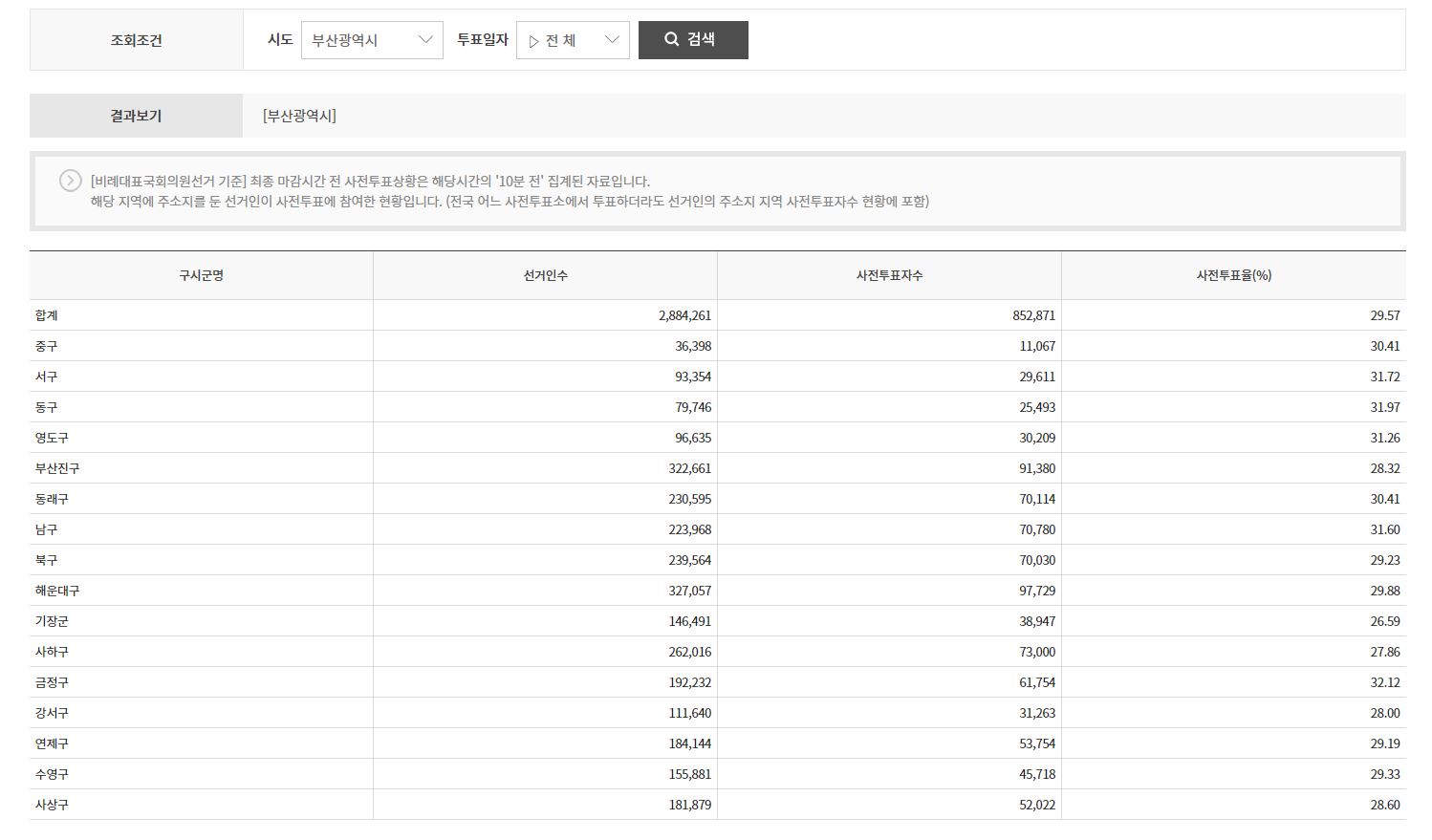
Task: Click the 사전투표자수 column heading
Action: click(x=889, y=275)
